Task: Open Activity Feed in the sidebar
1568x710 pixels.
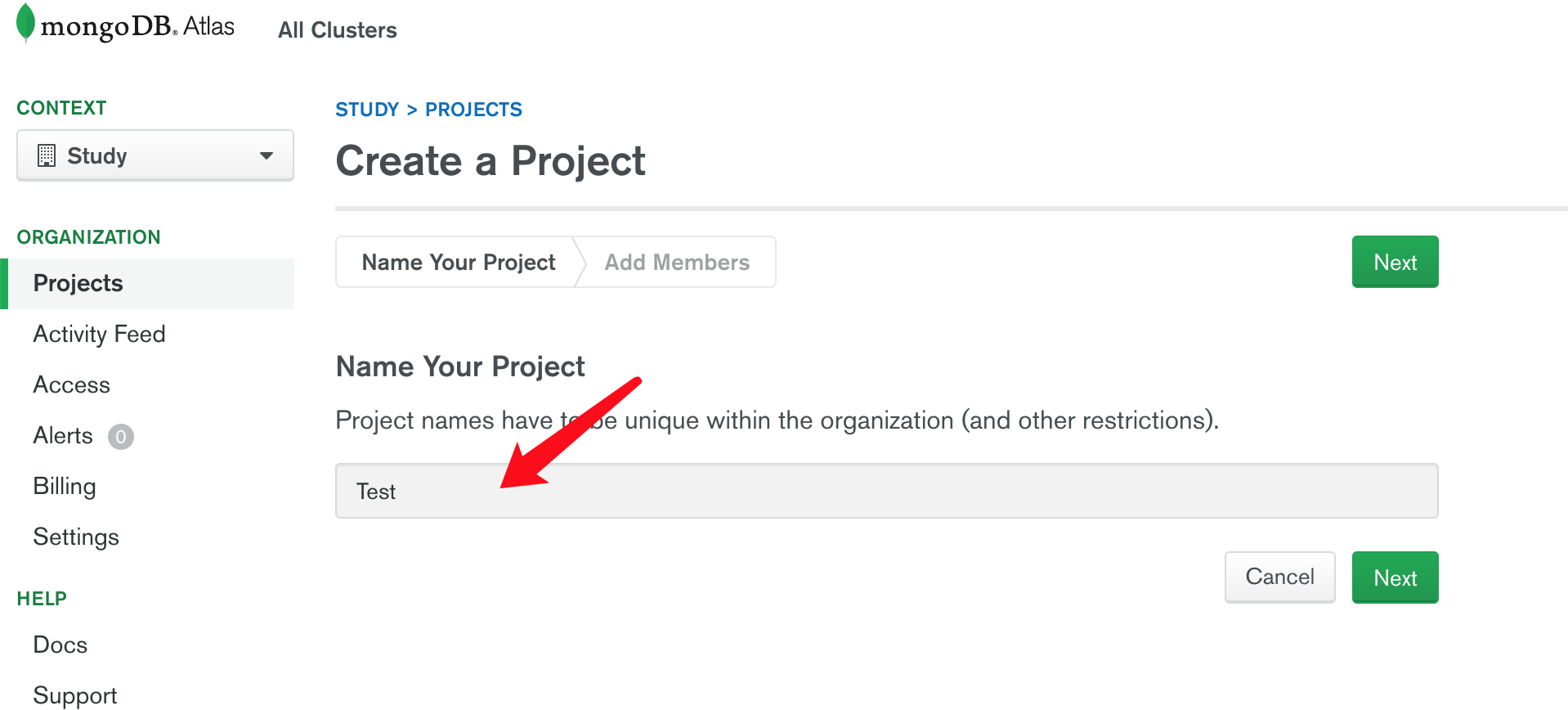Action: pyautogui.click(x=99, y=334)
